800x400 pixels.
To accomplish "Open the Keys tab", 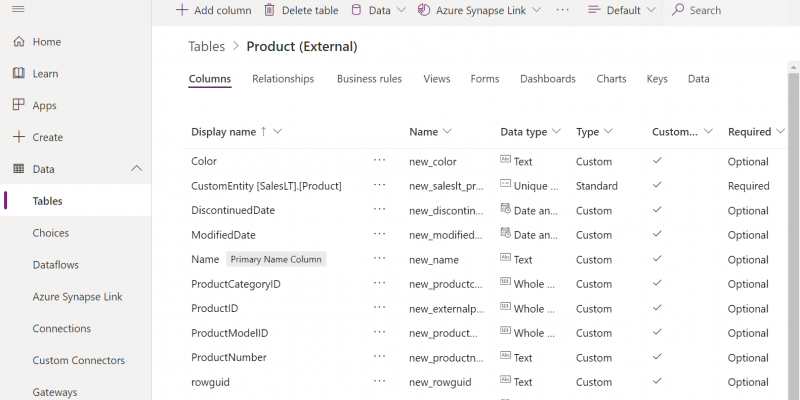I will (x=657, y=79).
